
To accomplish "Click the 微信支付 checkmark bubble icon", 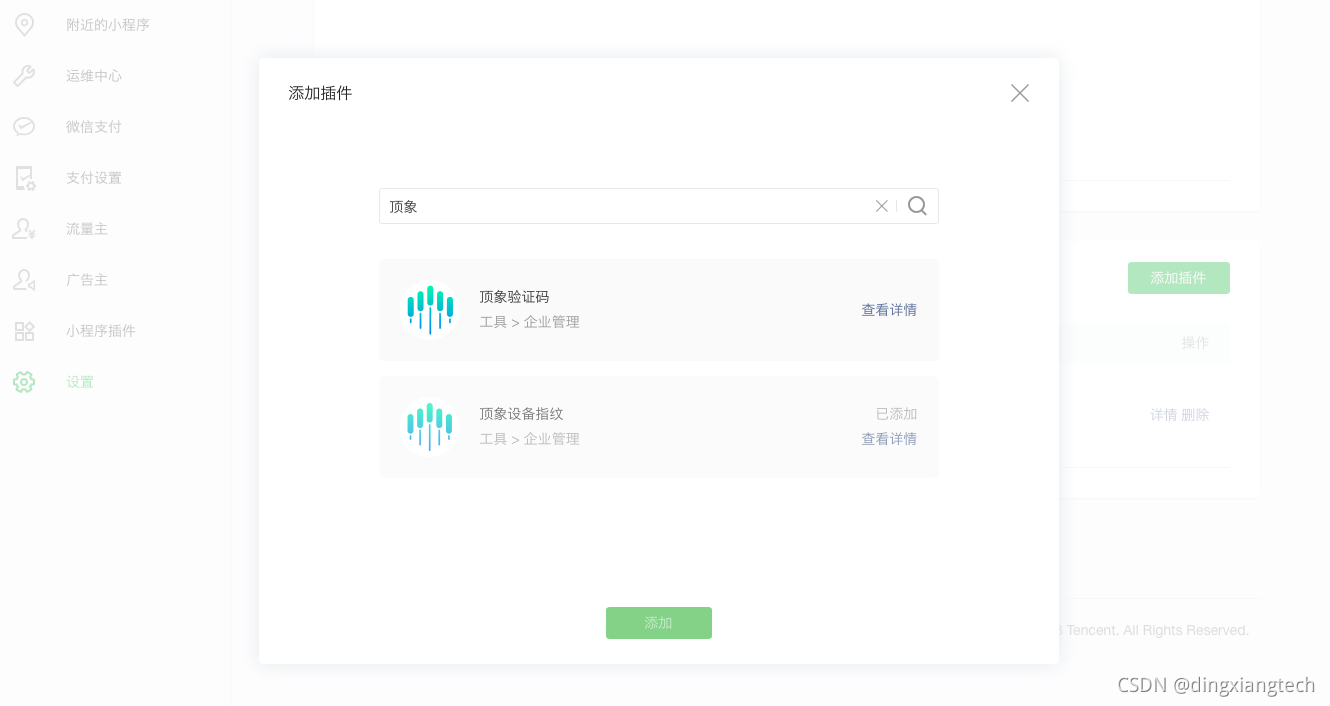I will pos(24,127).
